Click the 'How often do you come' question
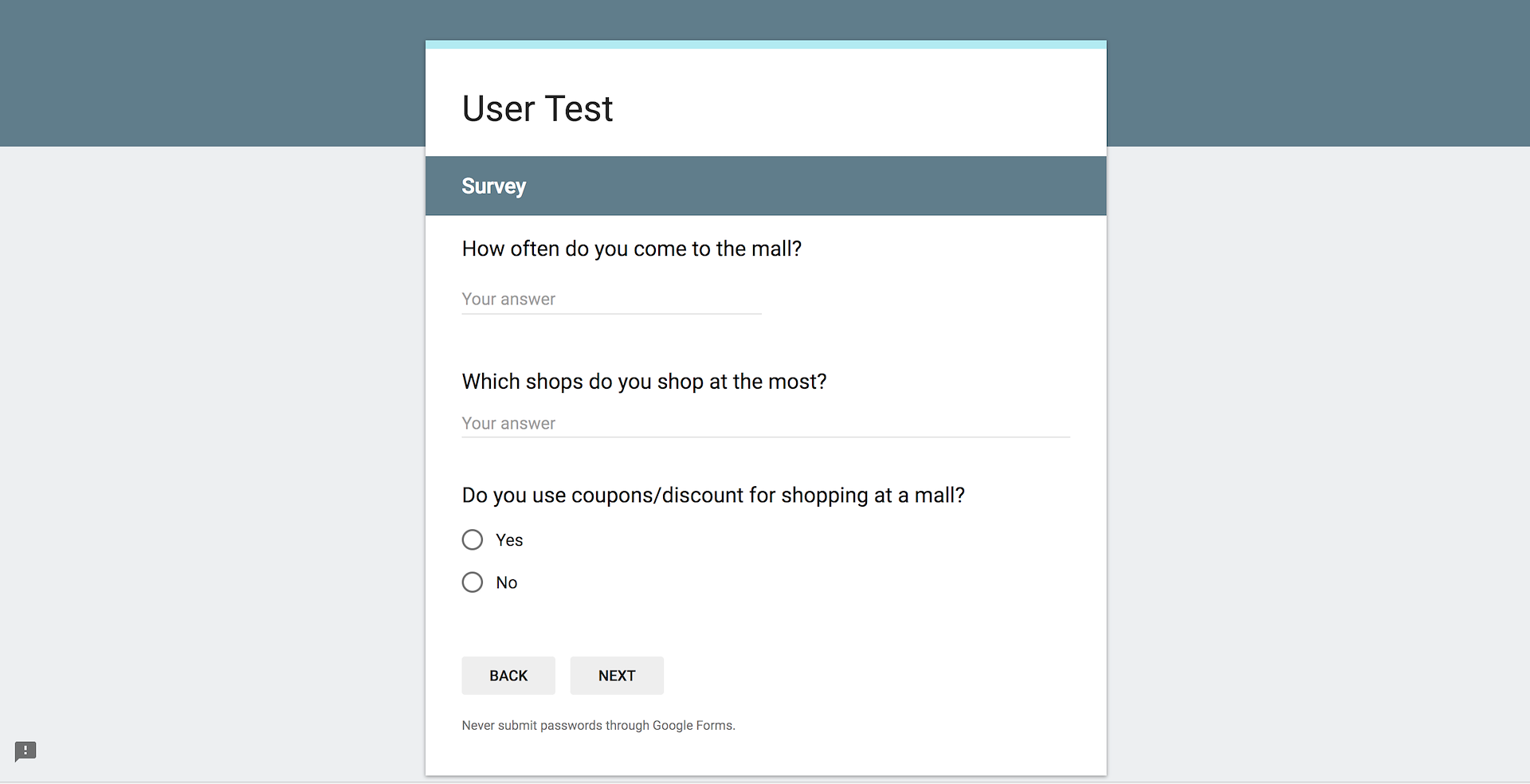The image size is (1530, 784). click(632, 249)
